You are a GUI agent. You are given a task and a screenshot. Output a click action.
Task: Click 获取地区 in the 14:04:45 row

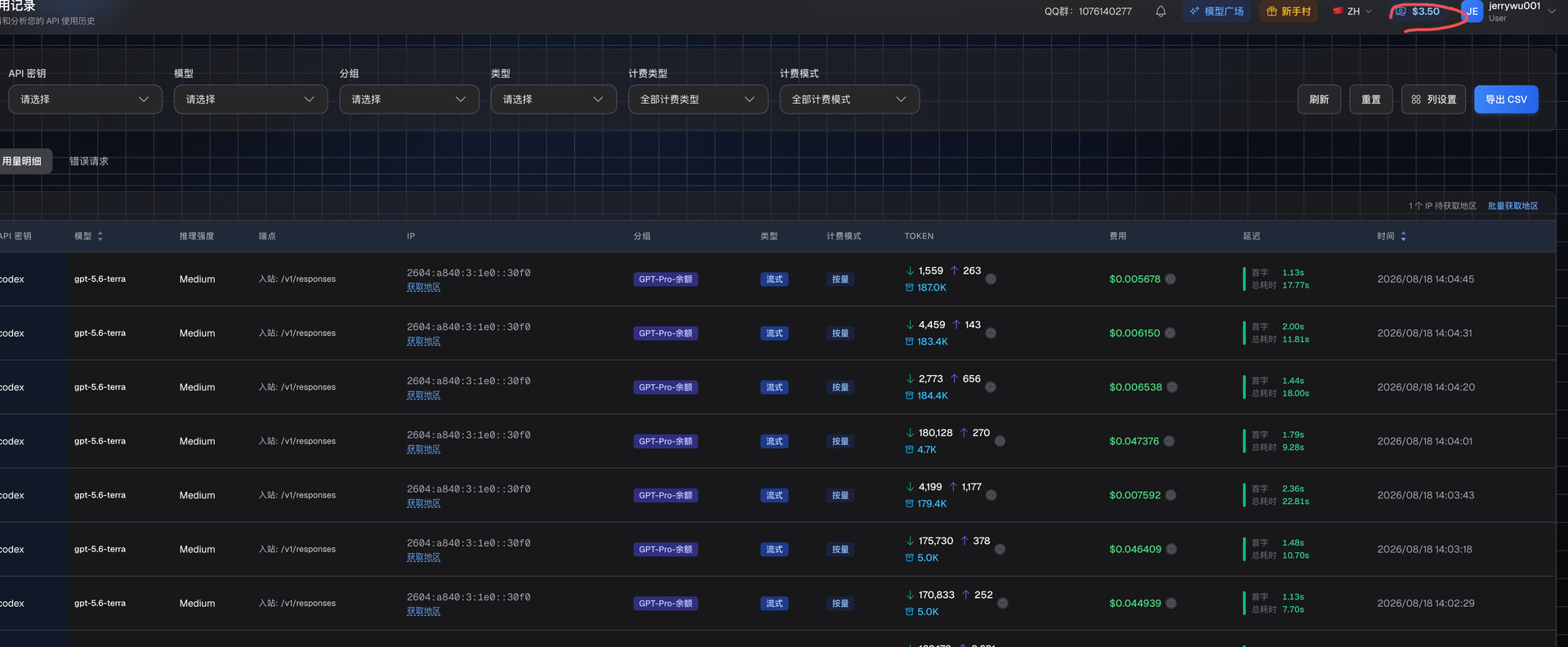click(424, 288)
